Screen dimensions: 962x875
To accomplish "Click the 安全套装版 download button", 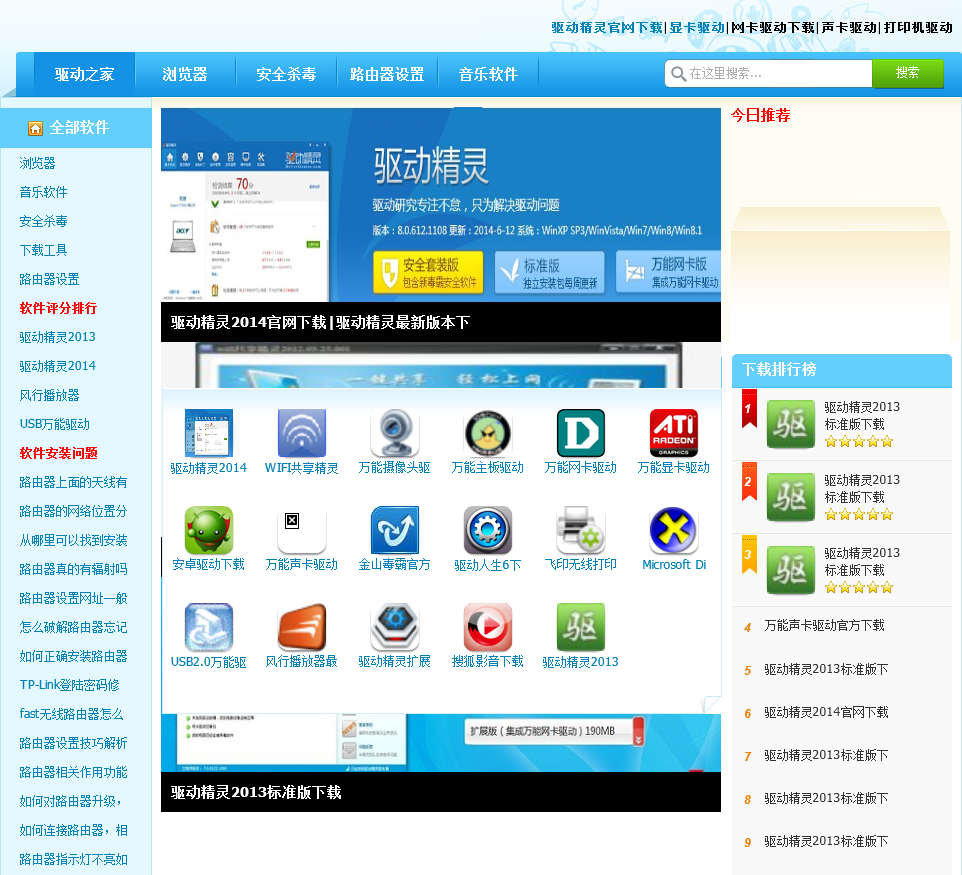I will (428, 272).
